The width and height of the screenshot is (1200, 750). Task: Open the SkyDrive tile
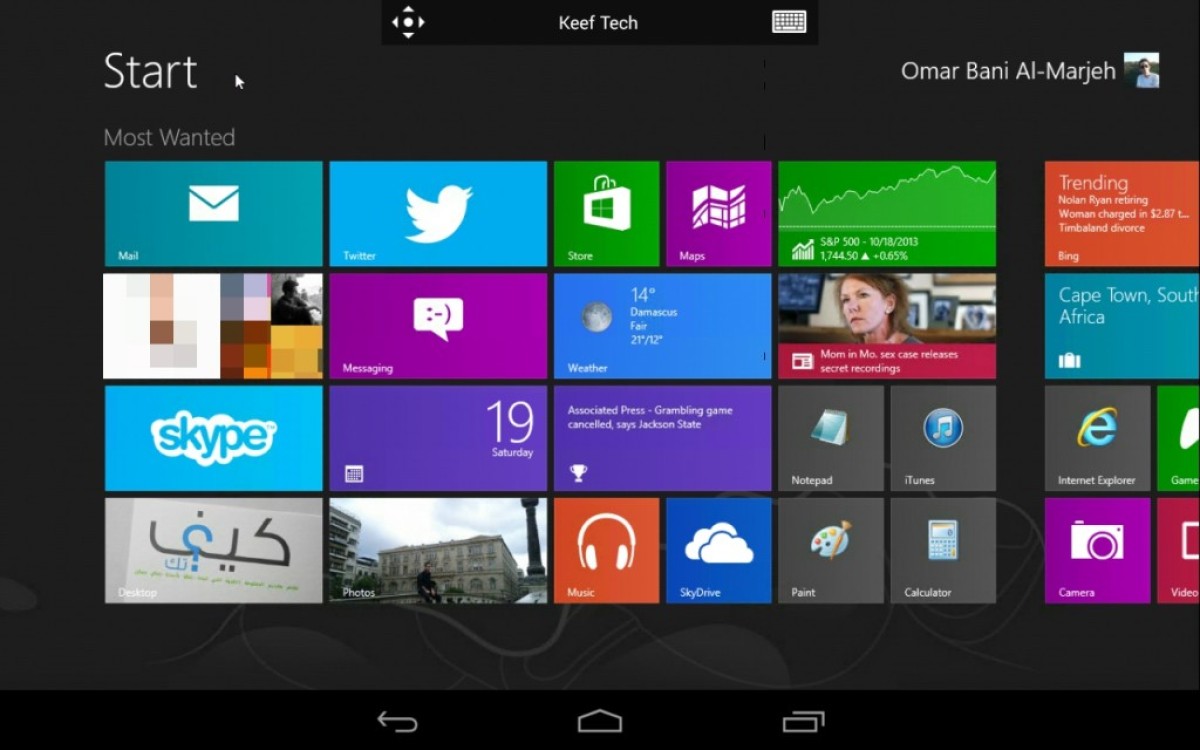coord(718,550)
